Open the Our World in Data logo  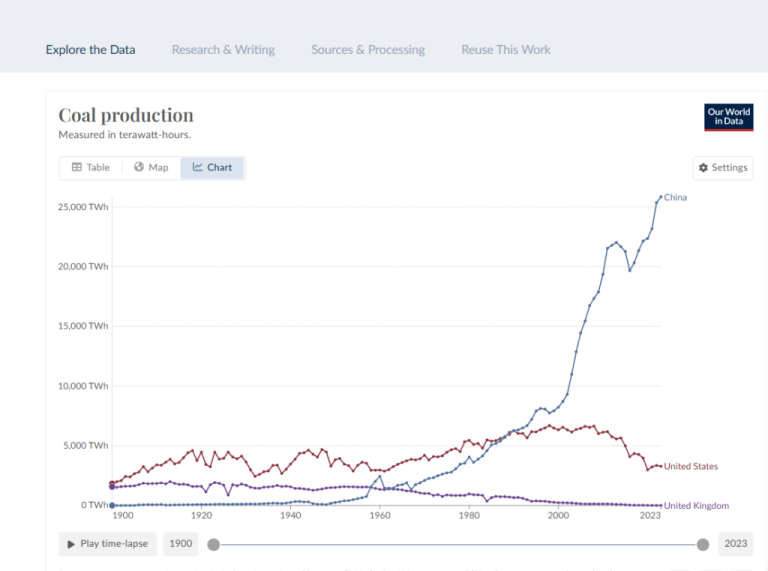728,117
